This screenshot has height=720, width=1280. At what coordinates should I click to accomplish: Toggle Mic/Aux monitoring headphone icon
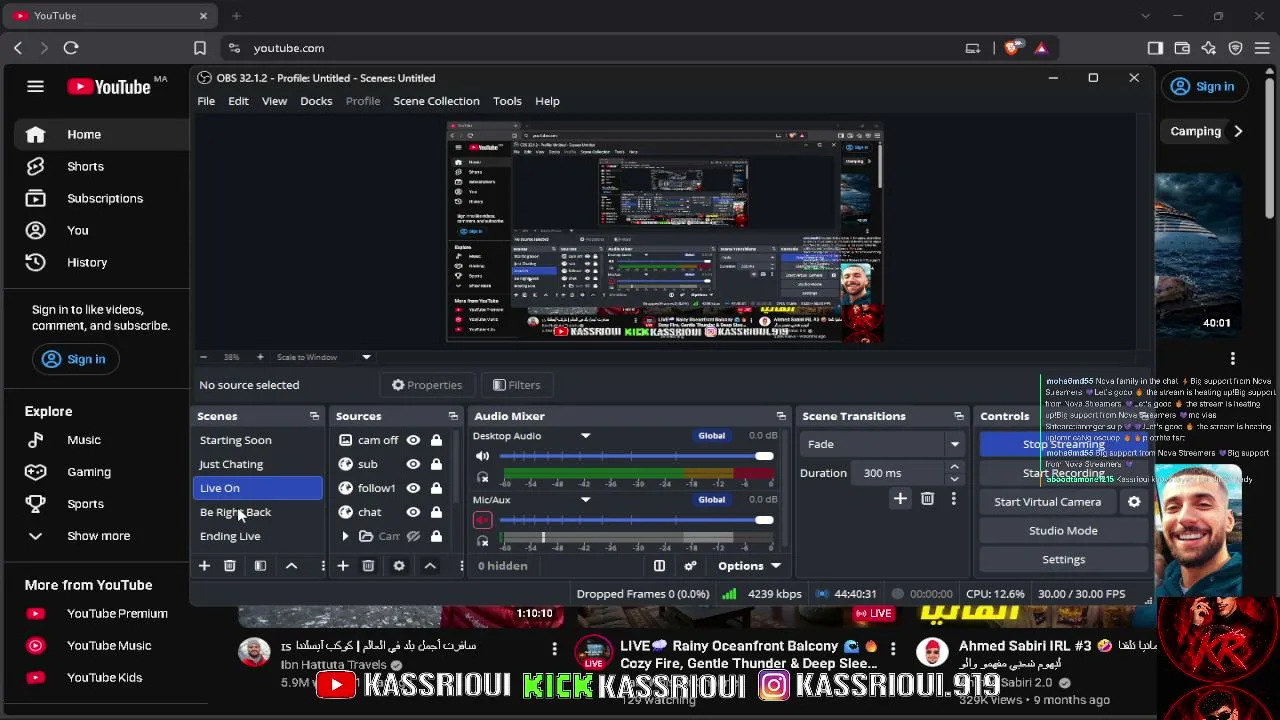(482, 541)
